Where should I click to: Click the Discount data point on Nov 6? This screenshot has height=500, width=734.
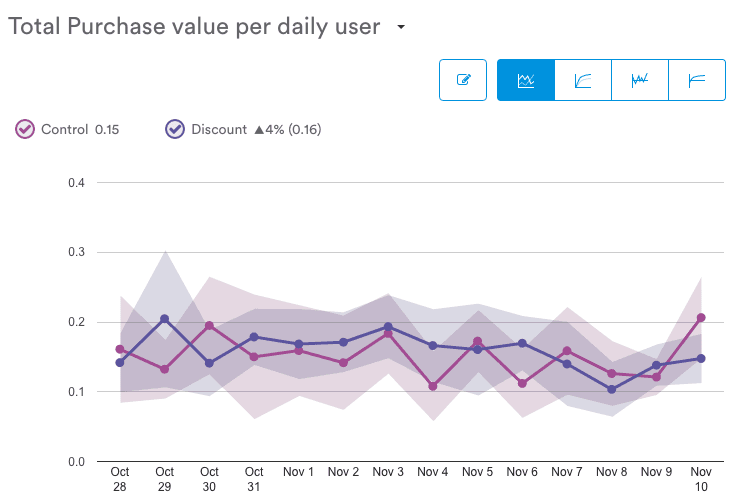522,343
